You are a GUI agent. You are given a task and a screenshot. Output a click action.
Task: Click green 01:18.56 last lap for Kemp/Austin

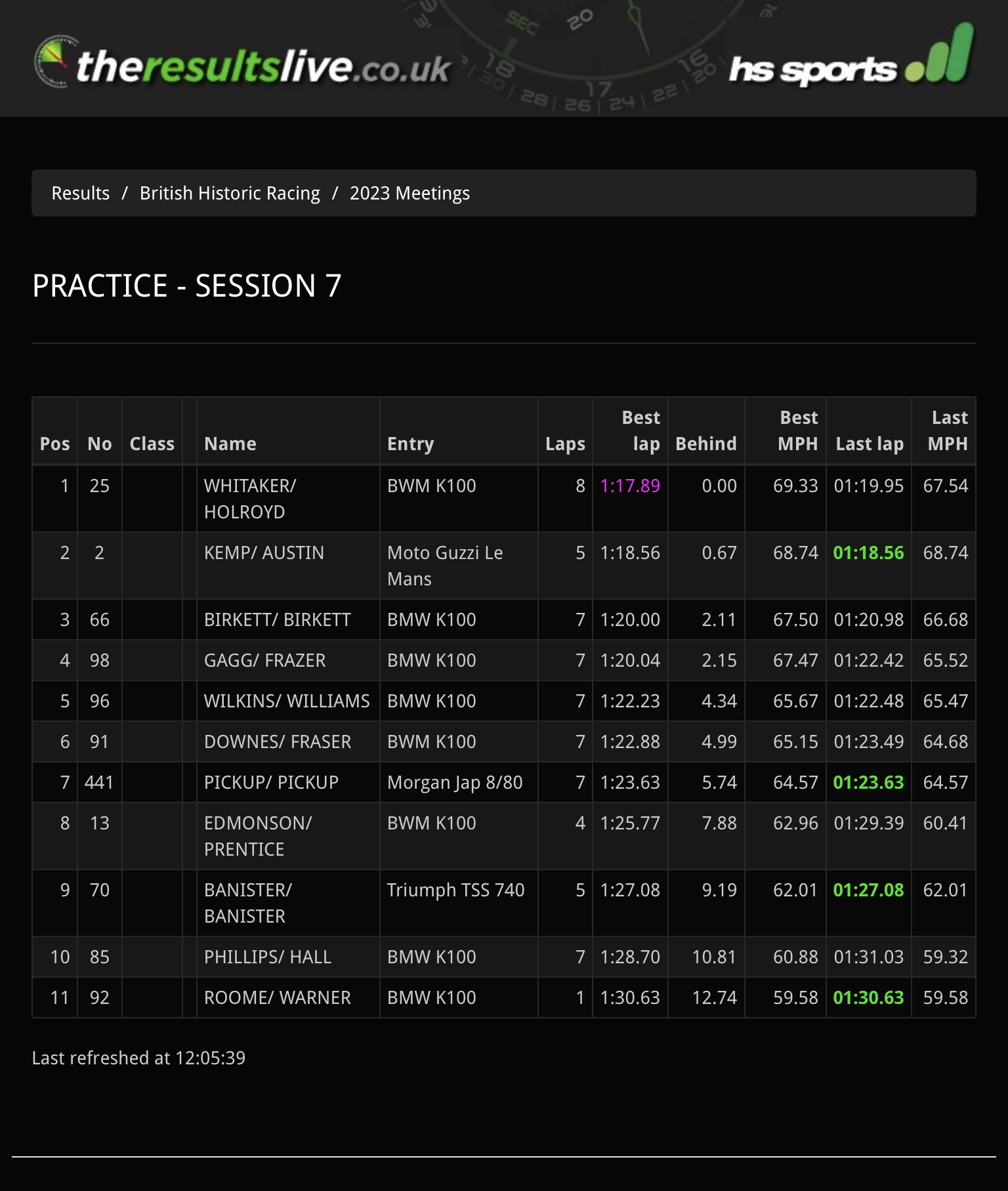click(x=868, y=553)
